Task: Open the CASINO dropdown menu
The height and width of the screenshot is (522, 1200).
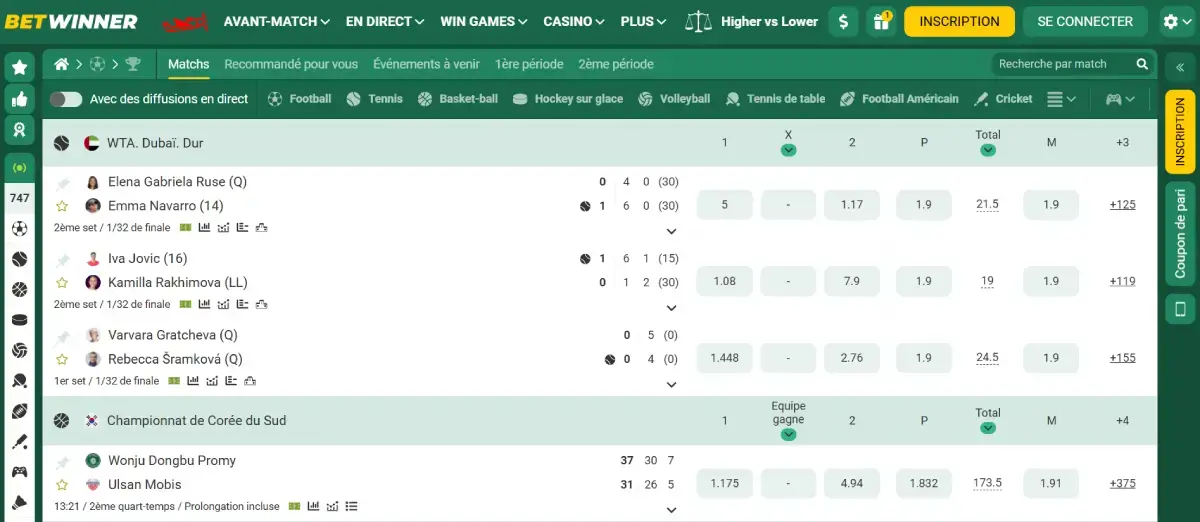Action: pos(574,21)
